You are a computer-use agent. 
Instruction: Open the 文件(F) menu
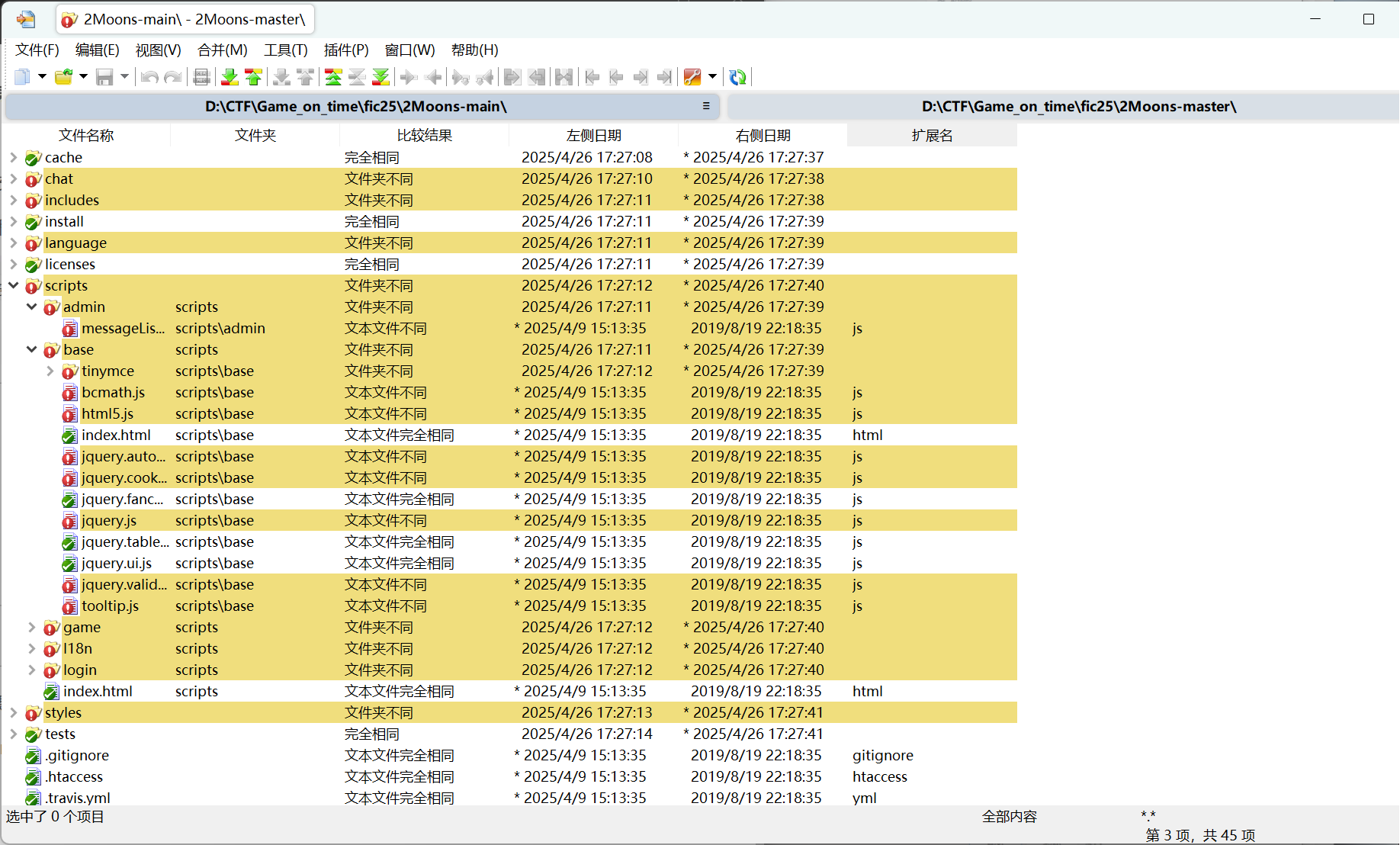[37, 50]
